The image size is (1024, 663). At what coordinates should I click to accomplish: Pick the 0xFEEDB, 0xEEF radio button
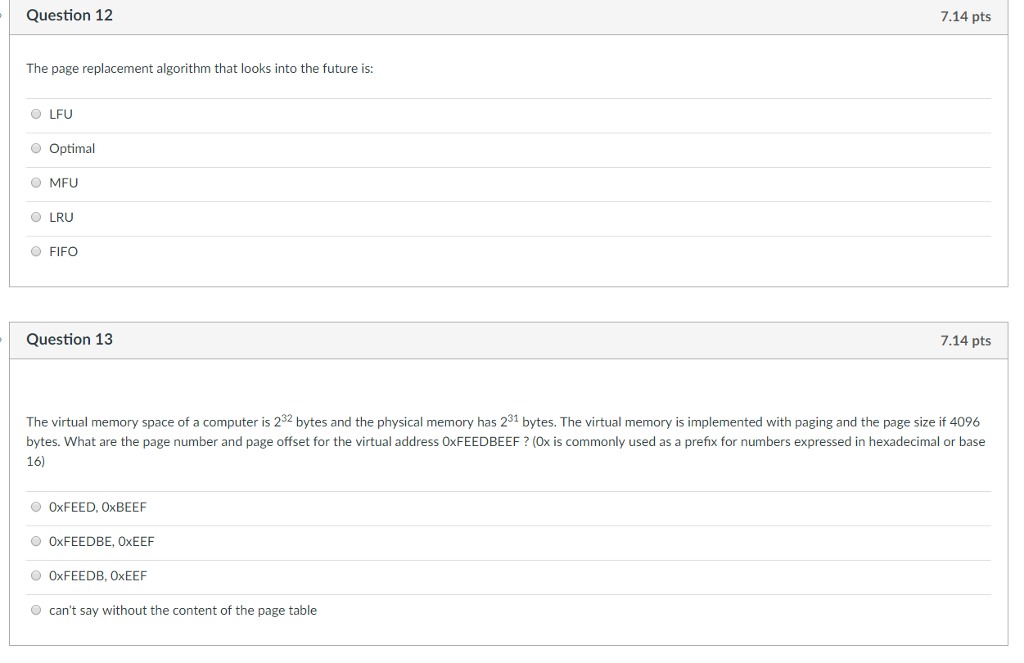[x=36, y=575]
